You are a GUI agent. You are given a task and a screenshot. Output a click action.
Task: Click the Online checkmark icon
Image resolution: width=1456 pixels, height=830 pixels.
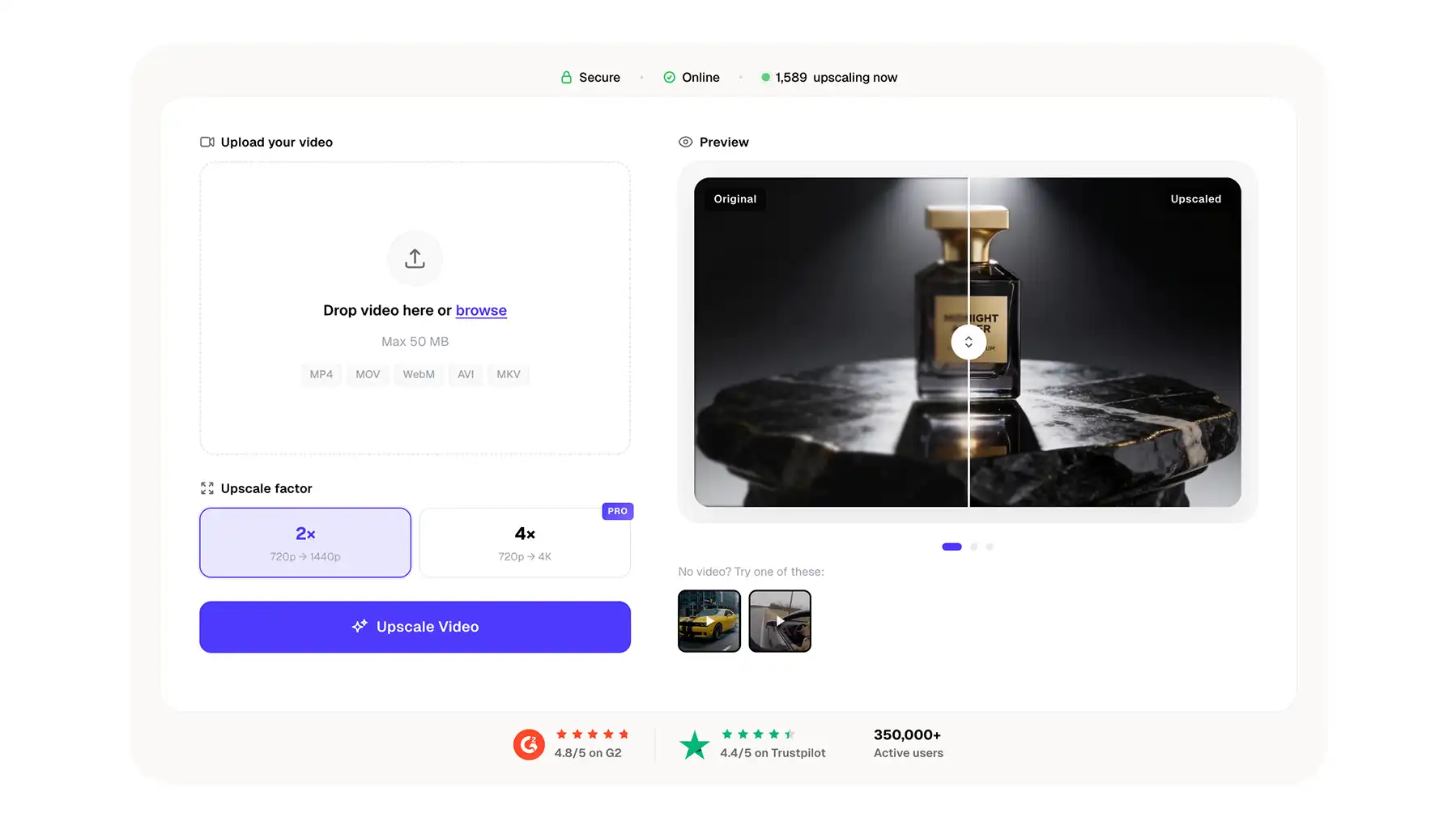670,78
